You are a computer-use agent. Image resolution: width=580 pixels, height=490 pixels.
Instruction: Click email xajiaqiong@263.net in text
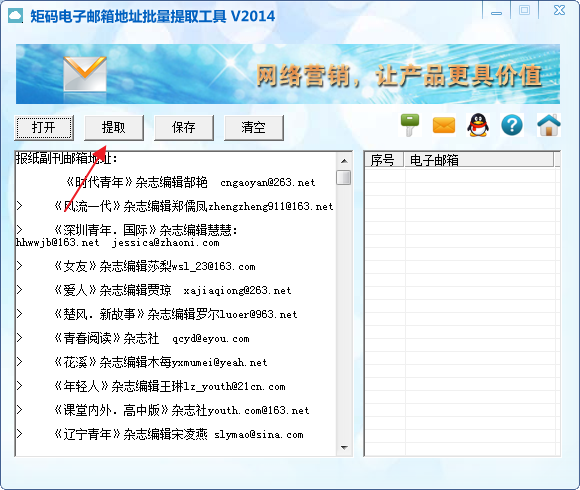tap(237, 291)
